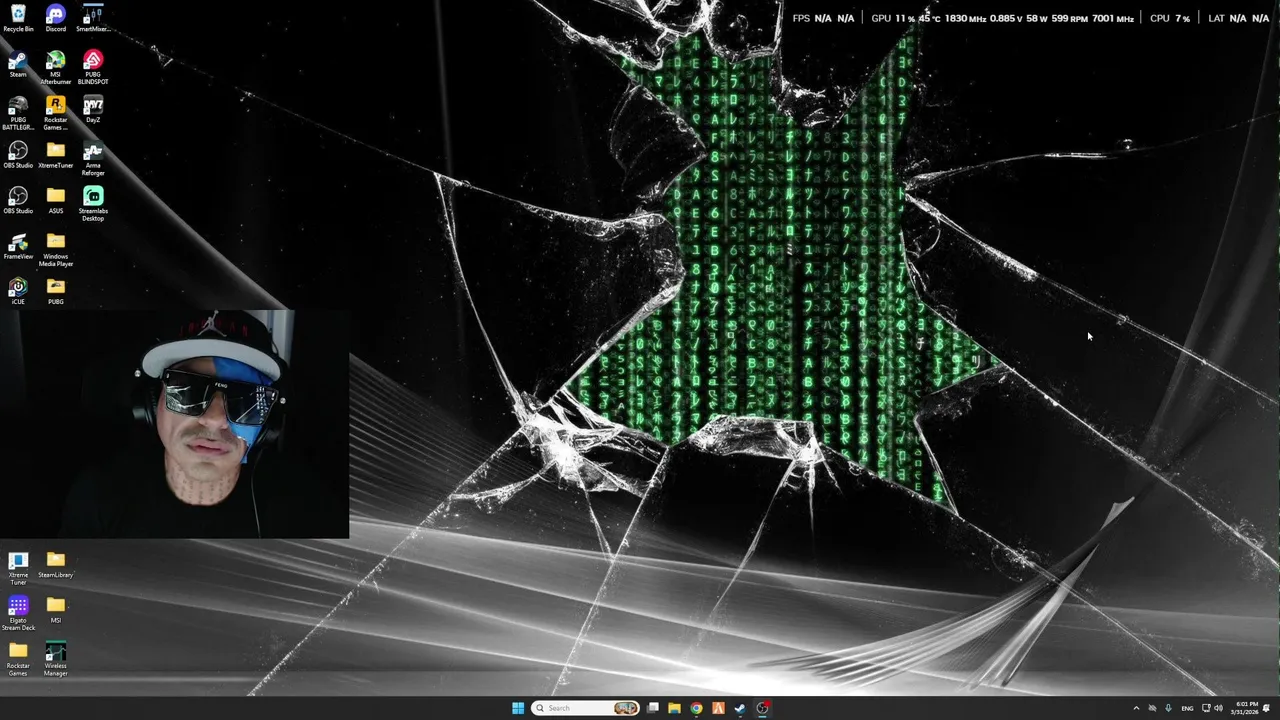Select the webcam overlay of streamer
The height and width of the screenshot is (720, 1280).
[x=175, y=424]
